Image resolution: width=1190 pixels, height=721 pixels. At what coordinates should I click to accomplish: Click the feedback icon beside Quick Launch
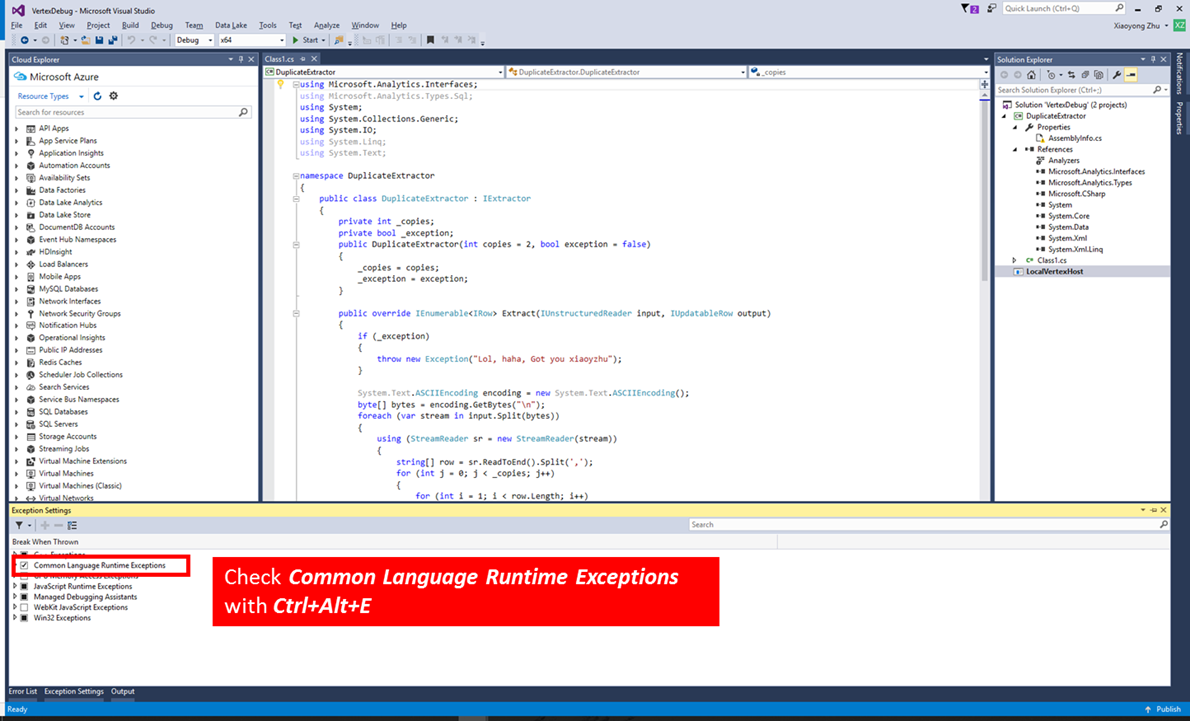coord(991,9)
